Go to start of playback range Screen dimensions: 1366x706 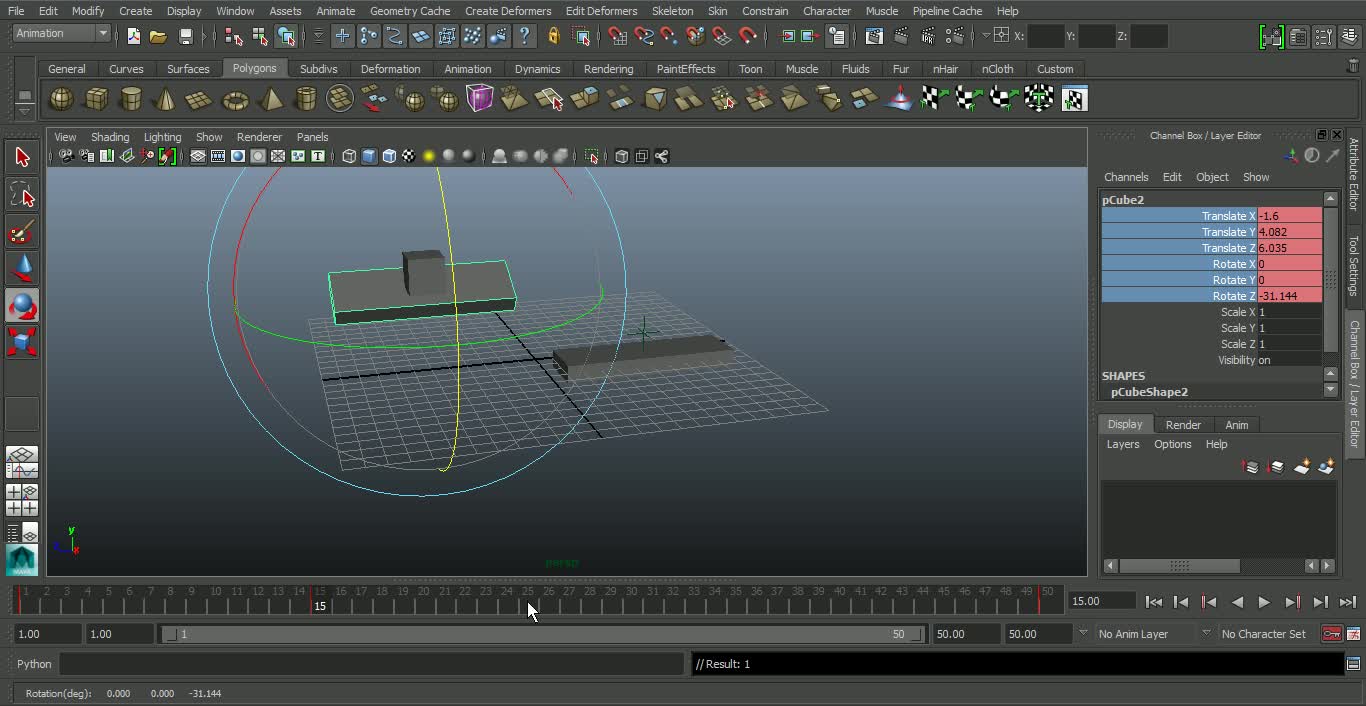click(x=1153, y=602)
